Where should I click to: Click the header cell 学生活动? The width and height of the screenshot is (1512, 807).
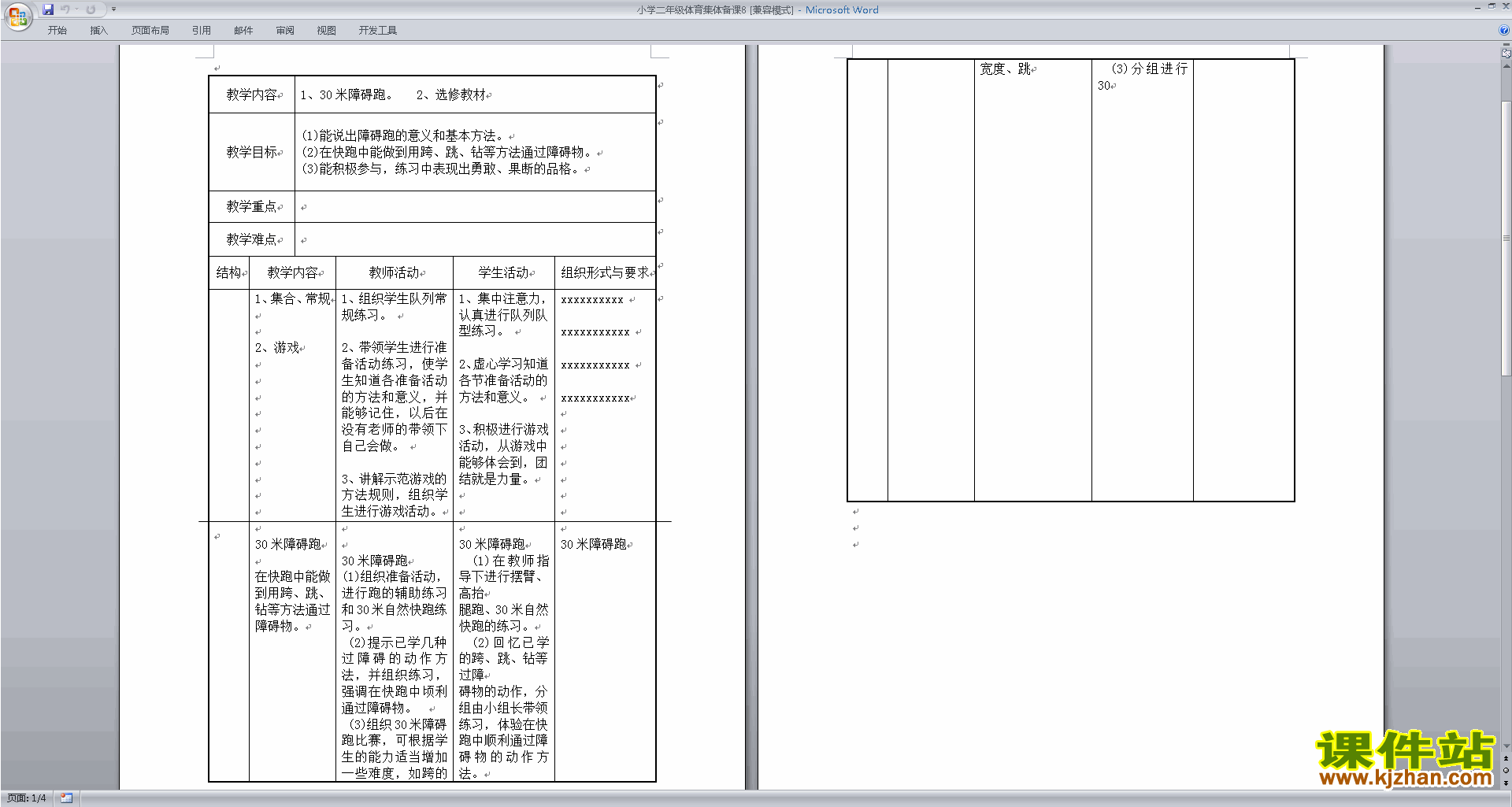coord(504,272)
